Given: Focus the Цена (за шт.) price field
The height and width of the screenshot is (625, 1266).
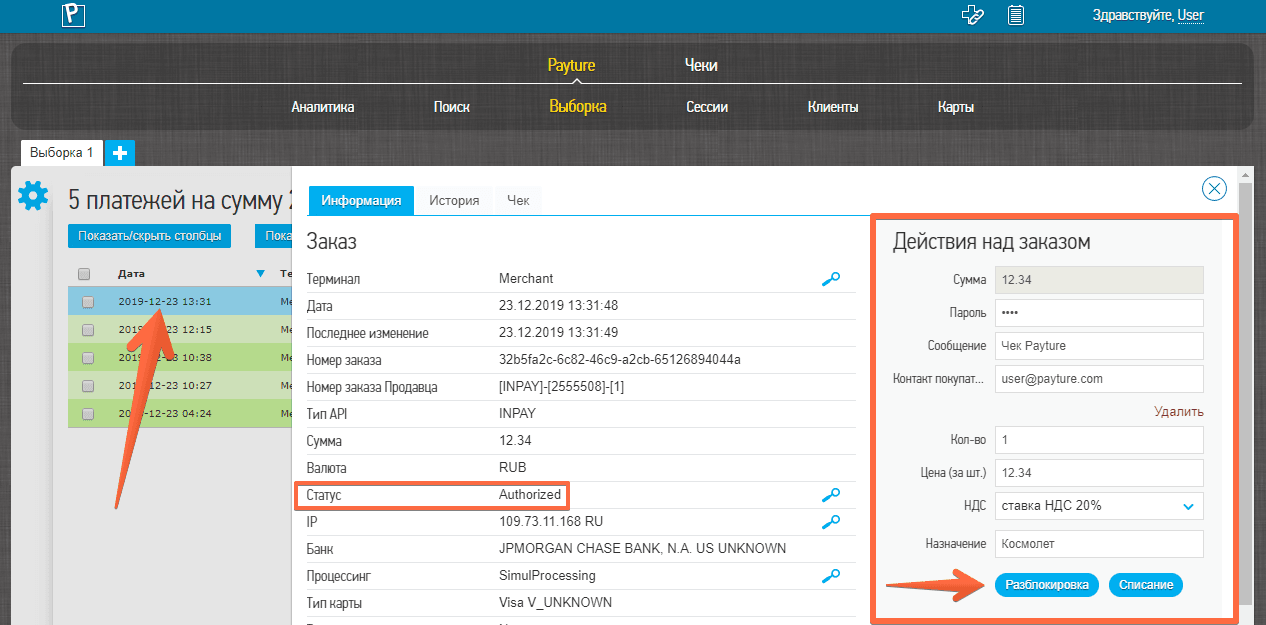Looking at the screenshot, I should pos(1099,473).
